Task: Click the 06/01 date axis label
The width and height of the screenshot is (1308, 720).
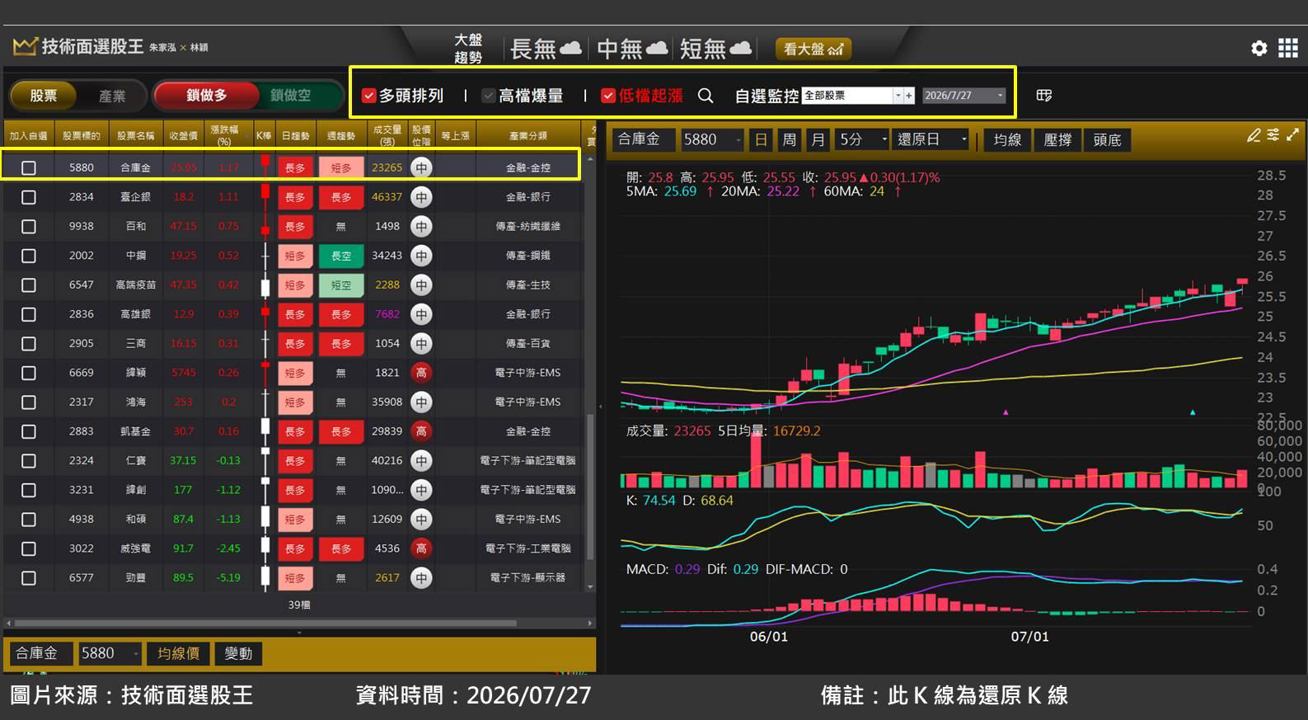Action: [768, 636]
